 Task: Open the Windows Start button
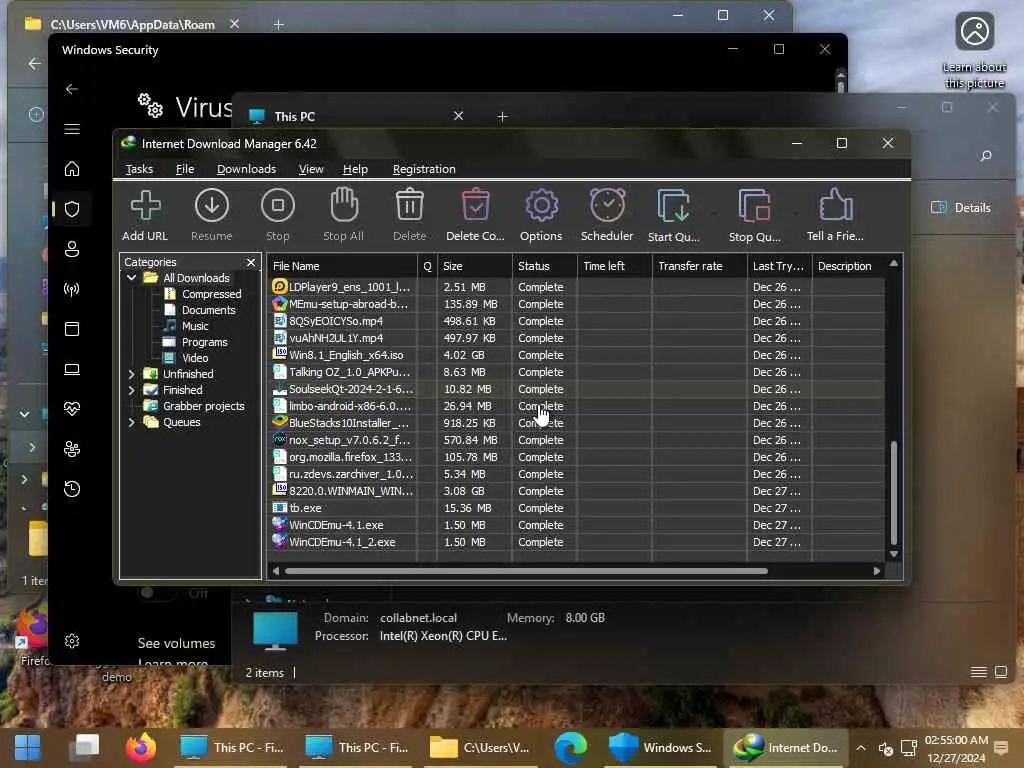pos(27,747)
